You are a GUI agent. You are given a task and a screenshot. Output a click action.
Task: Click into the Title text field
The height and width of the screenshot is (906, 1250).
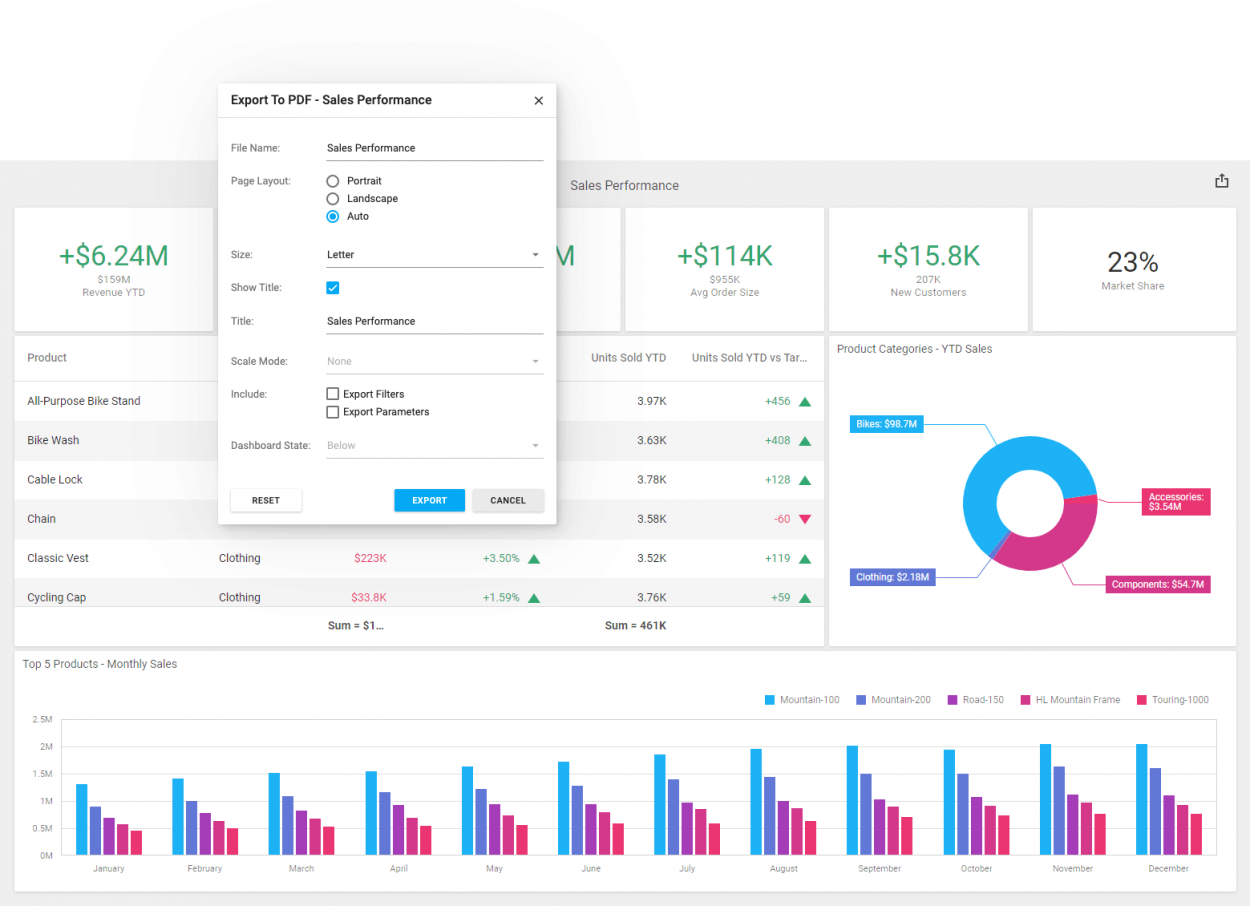434,320
